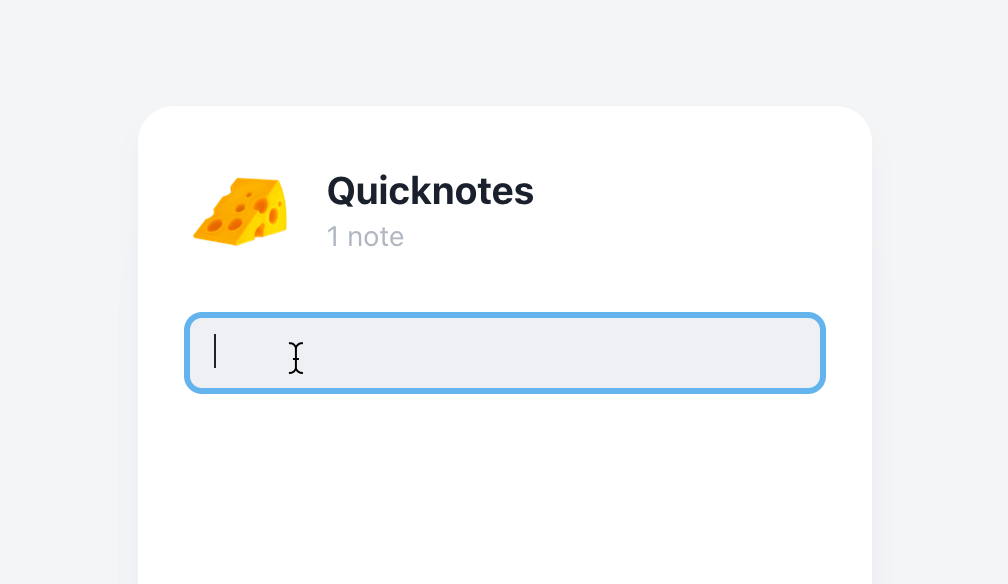This screenshot has height=584, width=1008.
Task: Click the number "1" in the note count
Action: (332, 237)
